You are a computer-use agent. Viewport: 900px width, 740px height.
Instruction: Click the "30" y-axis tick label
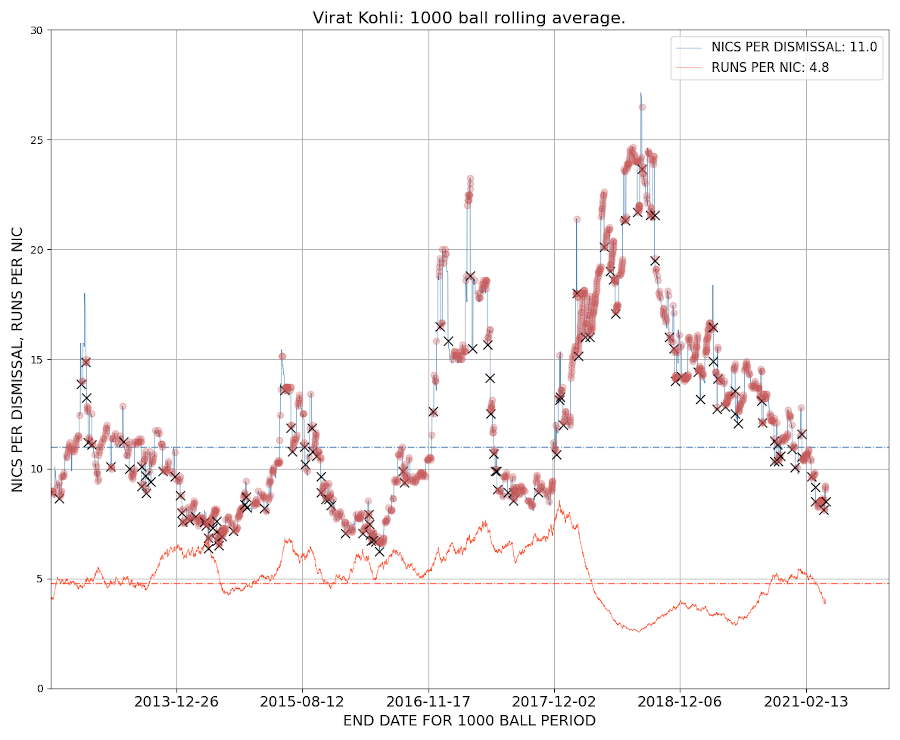point(37,28)
